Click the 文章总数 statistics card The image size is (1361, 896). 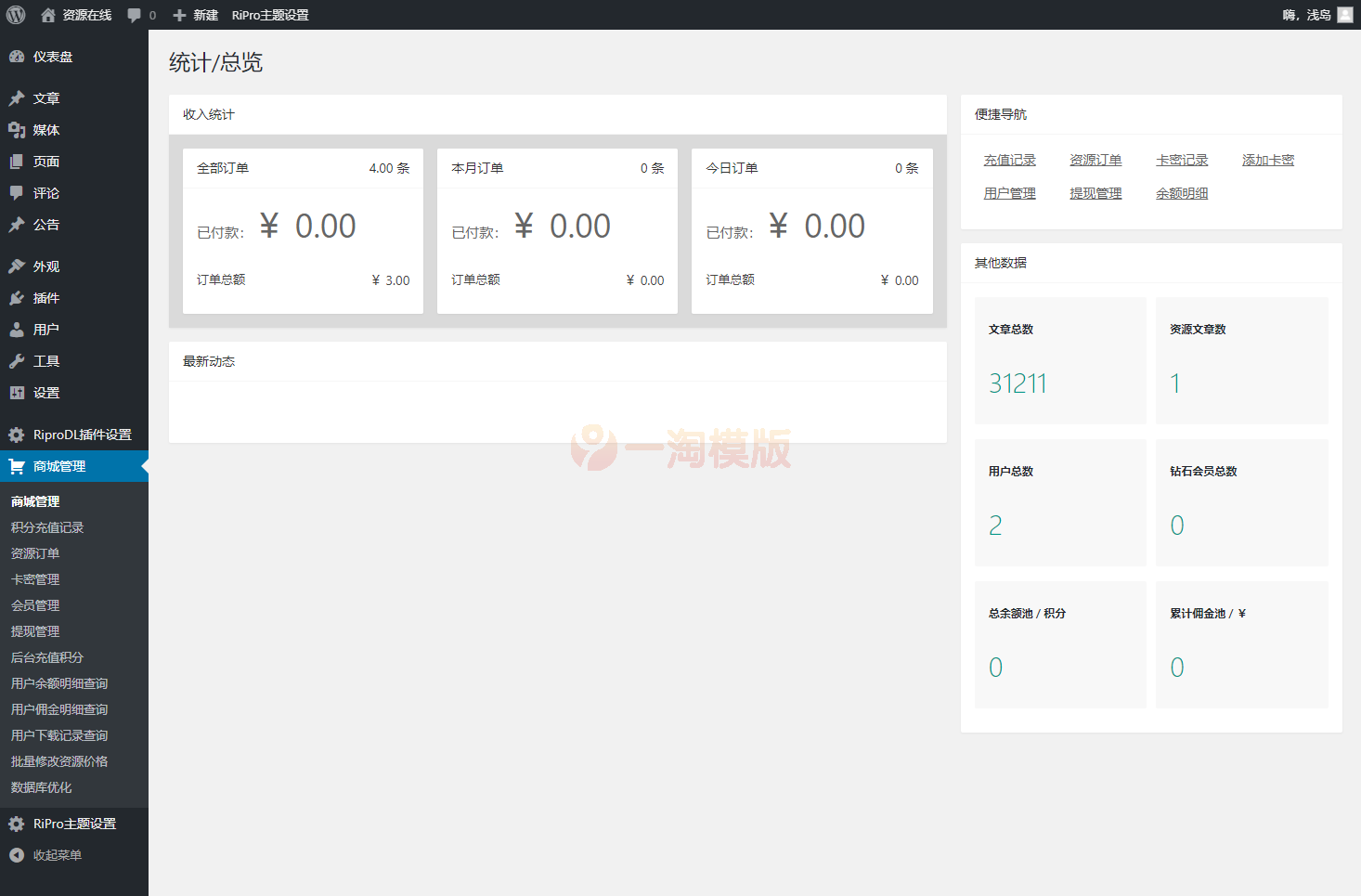point(1060,360)
